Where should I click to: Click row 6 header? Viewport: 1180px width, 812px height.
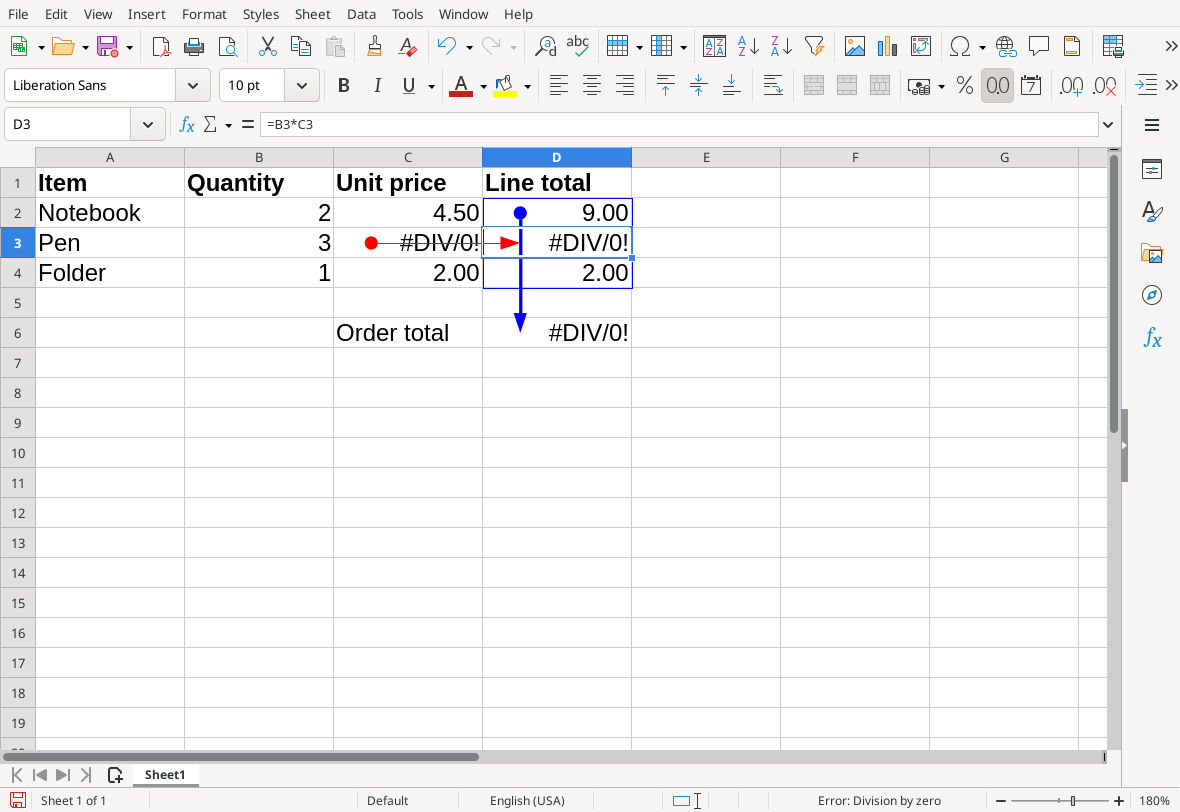(x=17, y=333)
